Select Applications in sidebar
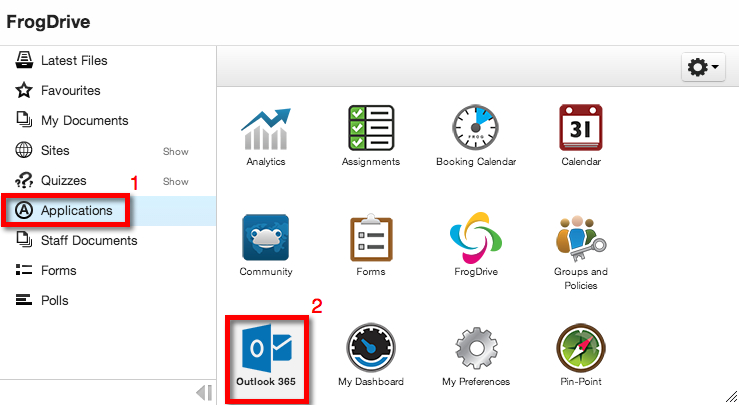The image size is (739, 405). pos(108,210)
